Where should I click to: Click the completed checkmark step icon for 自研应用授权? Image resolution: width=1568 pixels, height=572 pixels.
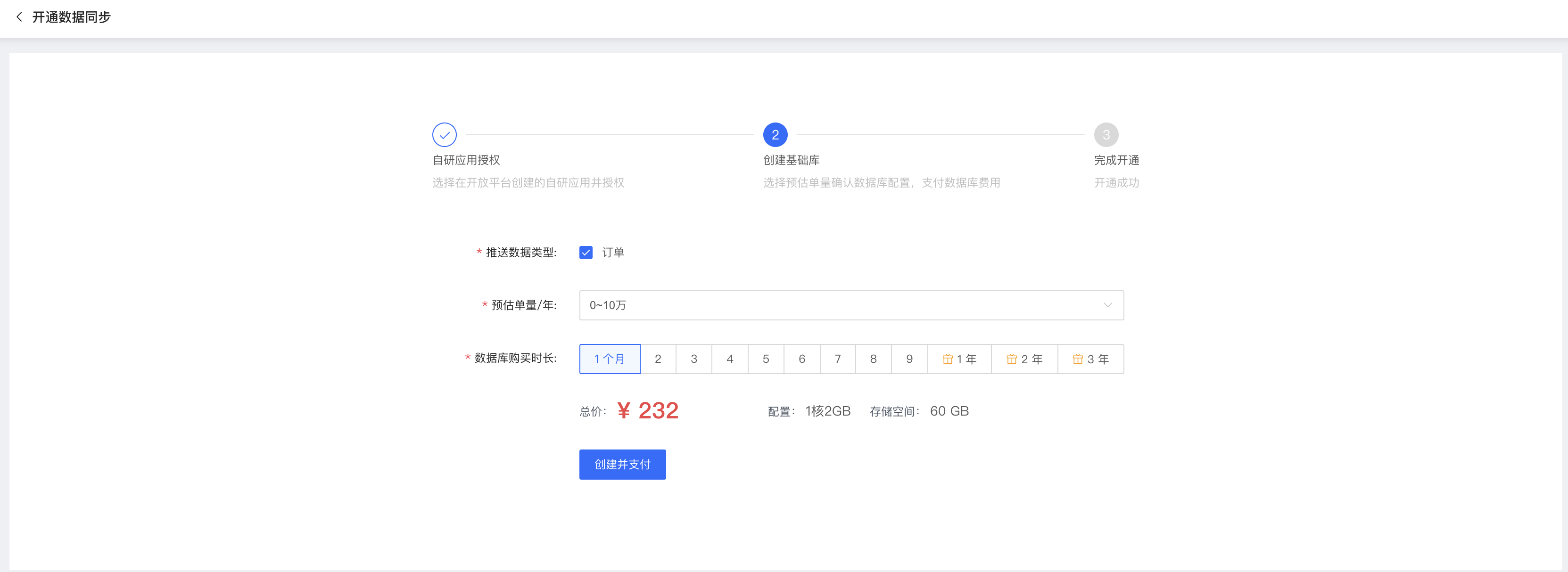click(x=445, y=134)
